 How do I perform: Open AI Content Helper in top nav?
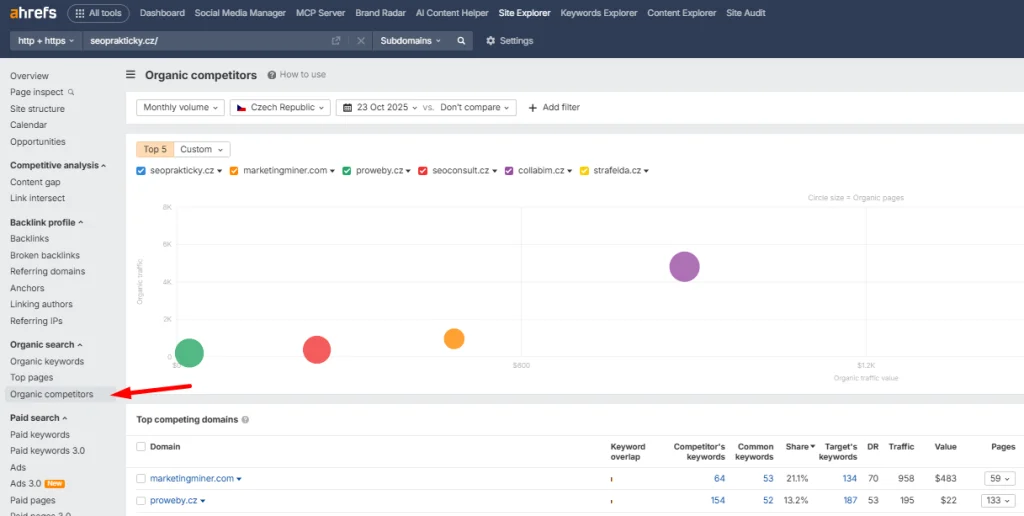452,13
